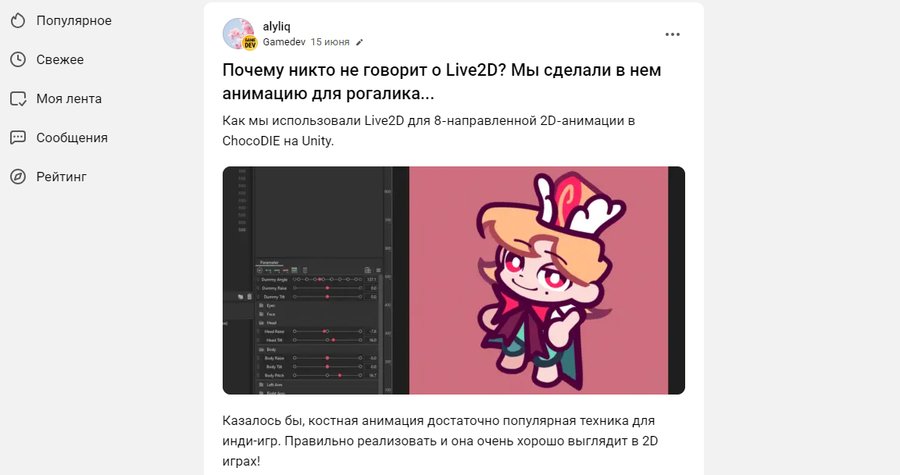
Task: Click the compass icon beside Рейтинг
Action: pyautogui.click(x=18, y=177)
